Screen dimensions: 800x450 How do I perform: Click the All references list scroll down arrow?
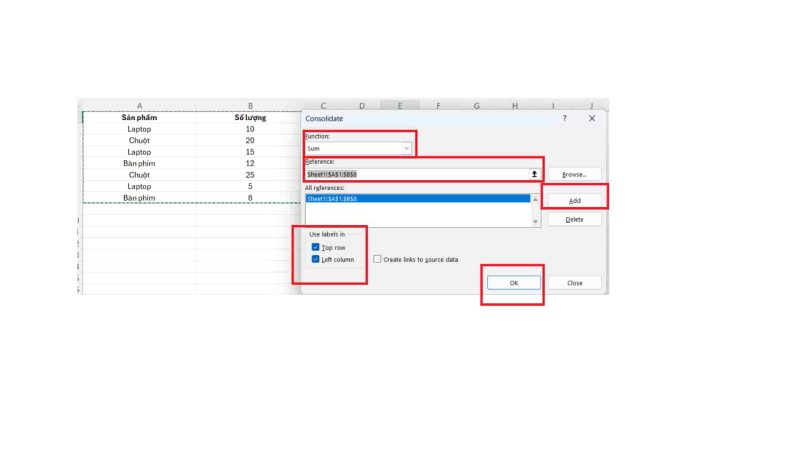click(x=535, y=221)
